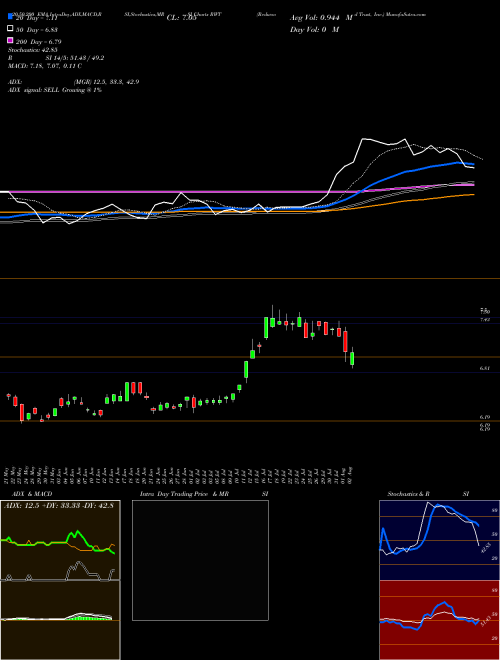Click the 02 Aug date axis label
Viewport: 500px width, 660px height.
tap(351, 473)
